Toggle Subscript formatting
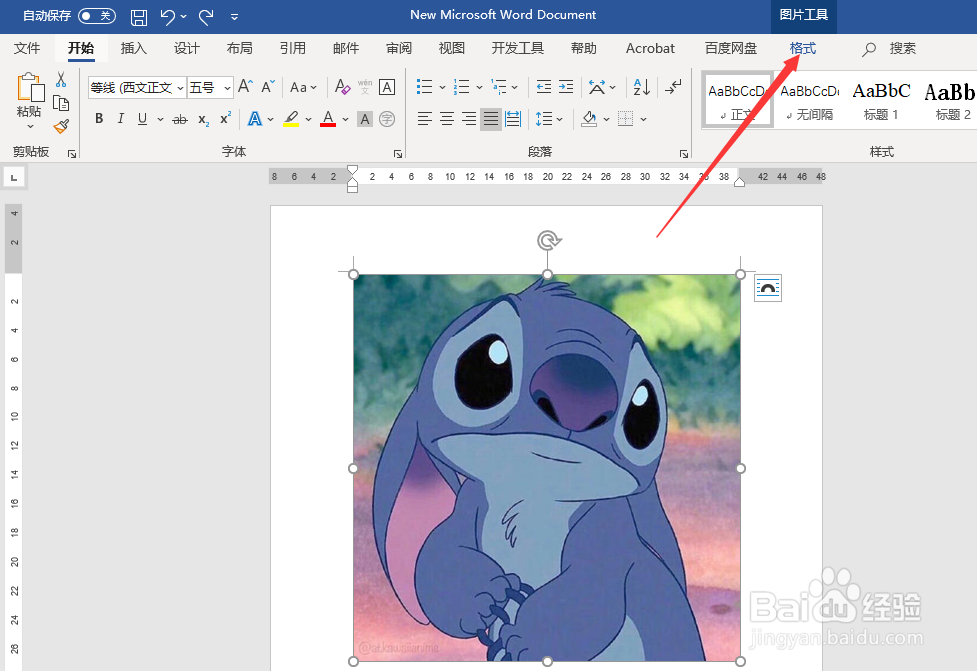Viewport: 977px width, 671px height. tap(203, 119)
